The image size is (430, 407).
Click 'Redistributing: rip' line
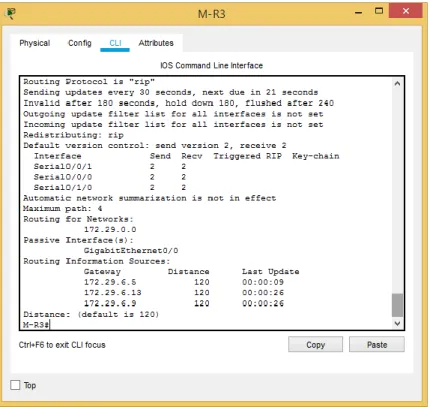(73, 135)
